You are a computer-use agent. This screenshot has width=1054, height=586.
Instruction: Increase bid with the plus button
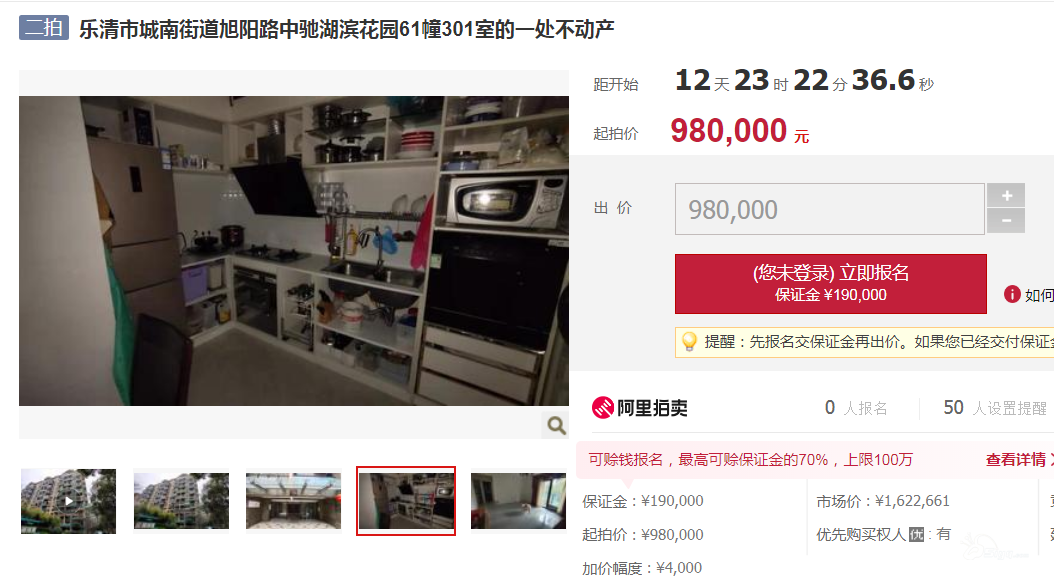pyautogui.click(x=1006, y=196)
